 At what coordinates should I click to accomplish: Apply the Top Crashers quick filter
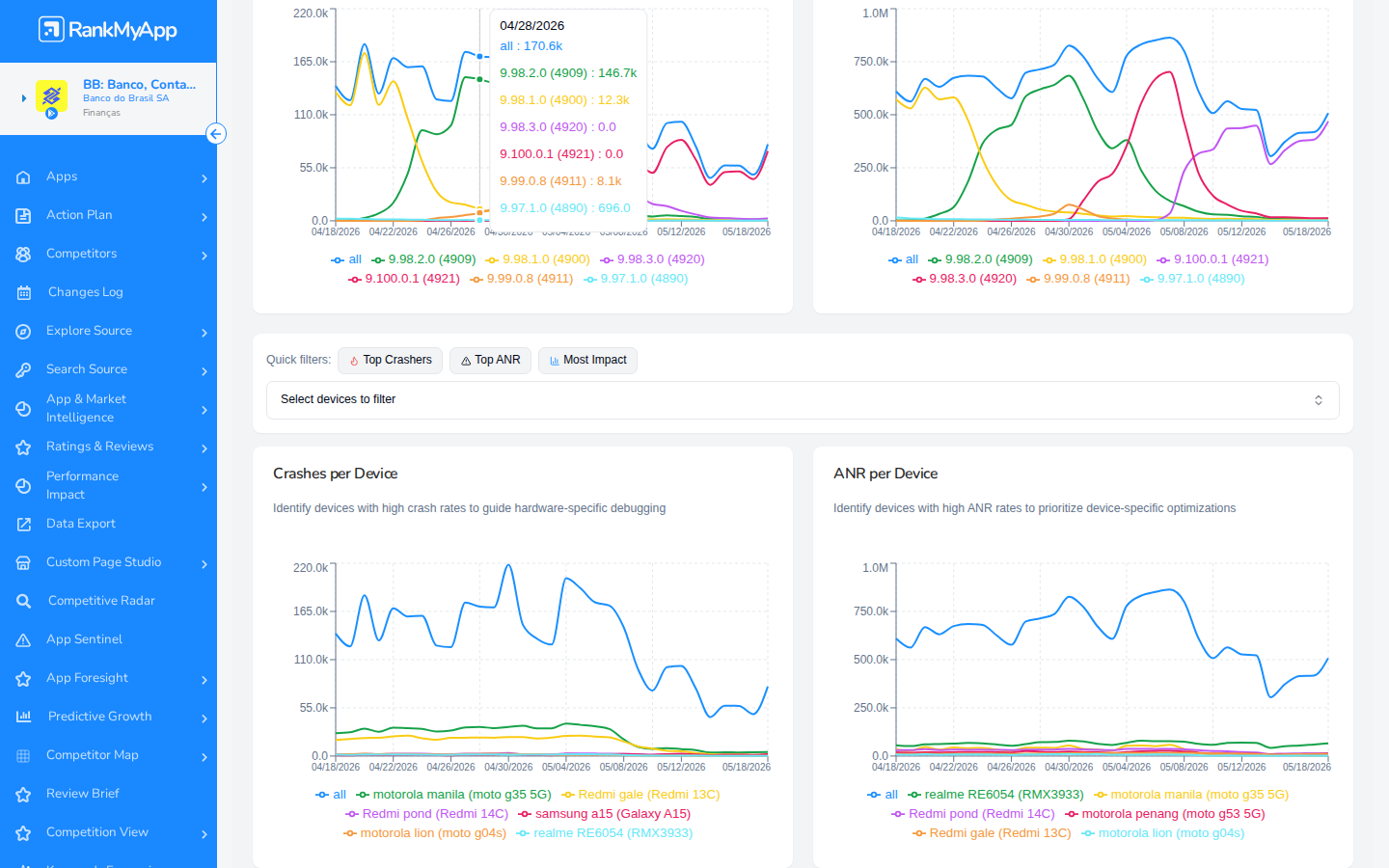[x=391, y=361]
